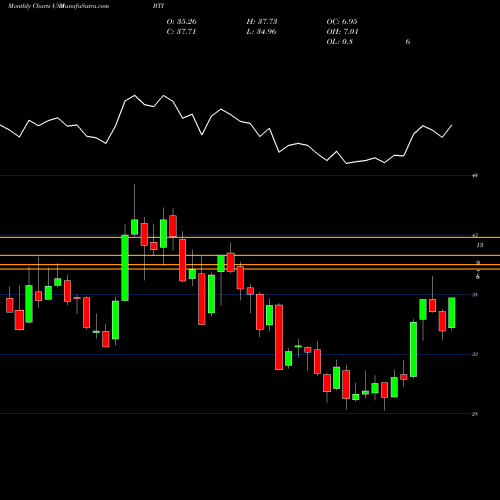
Task: Click the 'OL: 0.8' reading
Action: coord(340,42)
